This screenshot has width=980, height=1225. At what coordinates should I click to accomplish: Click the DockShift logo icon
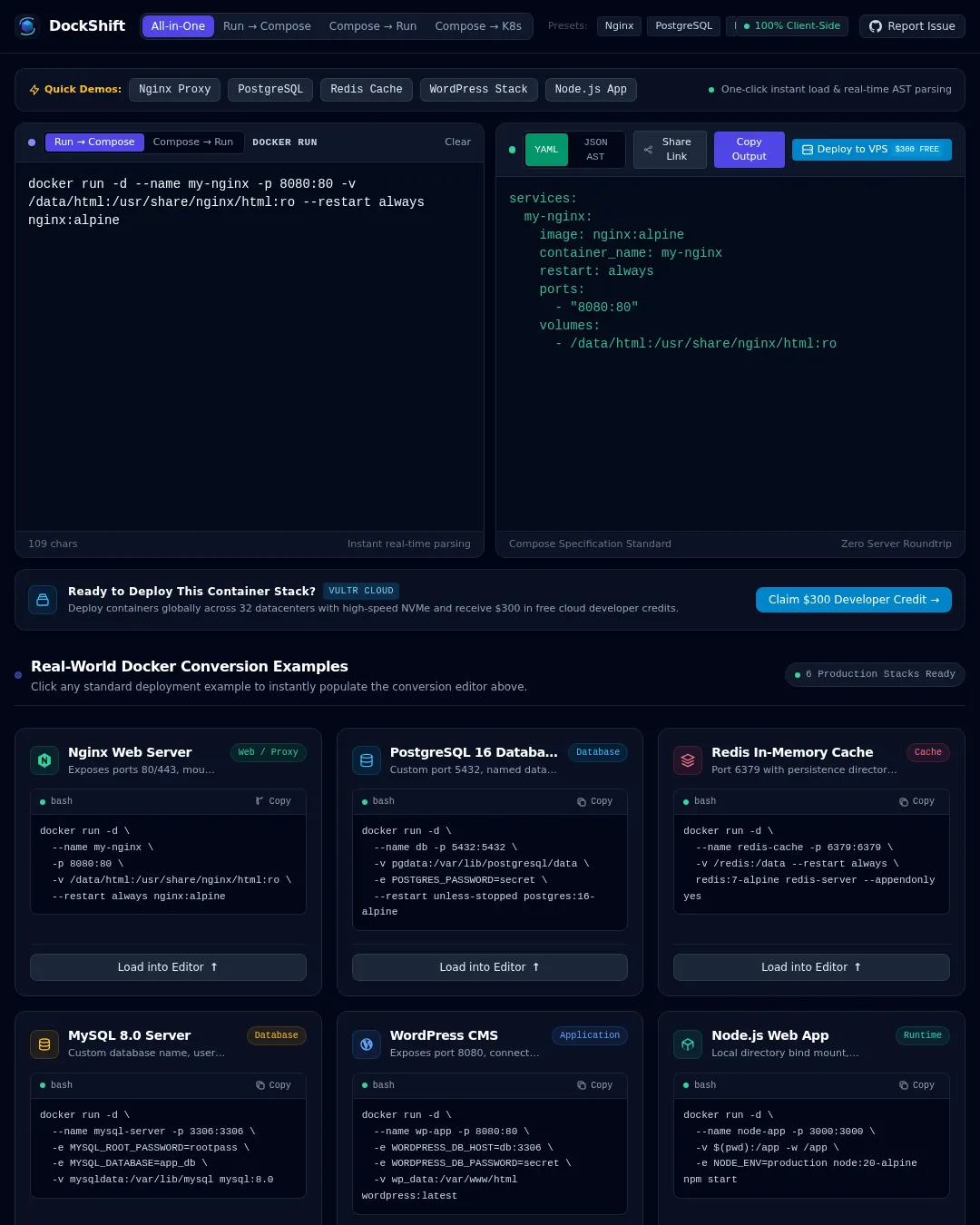pyautogui.click(x=27, y=26)
